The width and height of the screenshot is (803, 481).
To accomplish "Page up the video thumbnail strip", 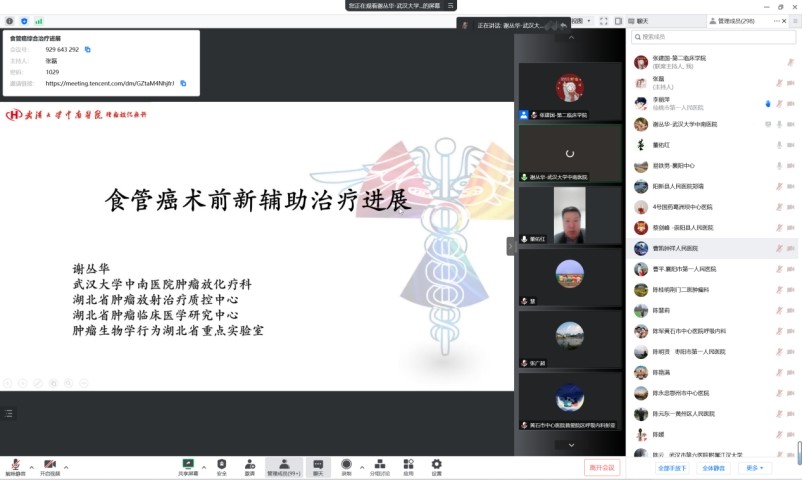I will (x=572, y=37).
